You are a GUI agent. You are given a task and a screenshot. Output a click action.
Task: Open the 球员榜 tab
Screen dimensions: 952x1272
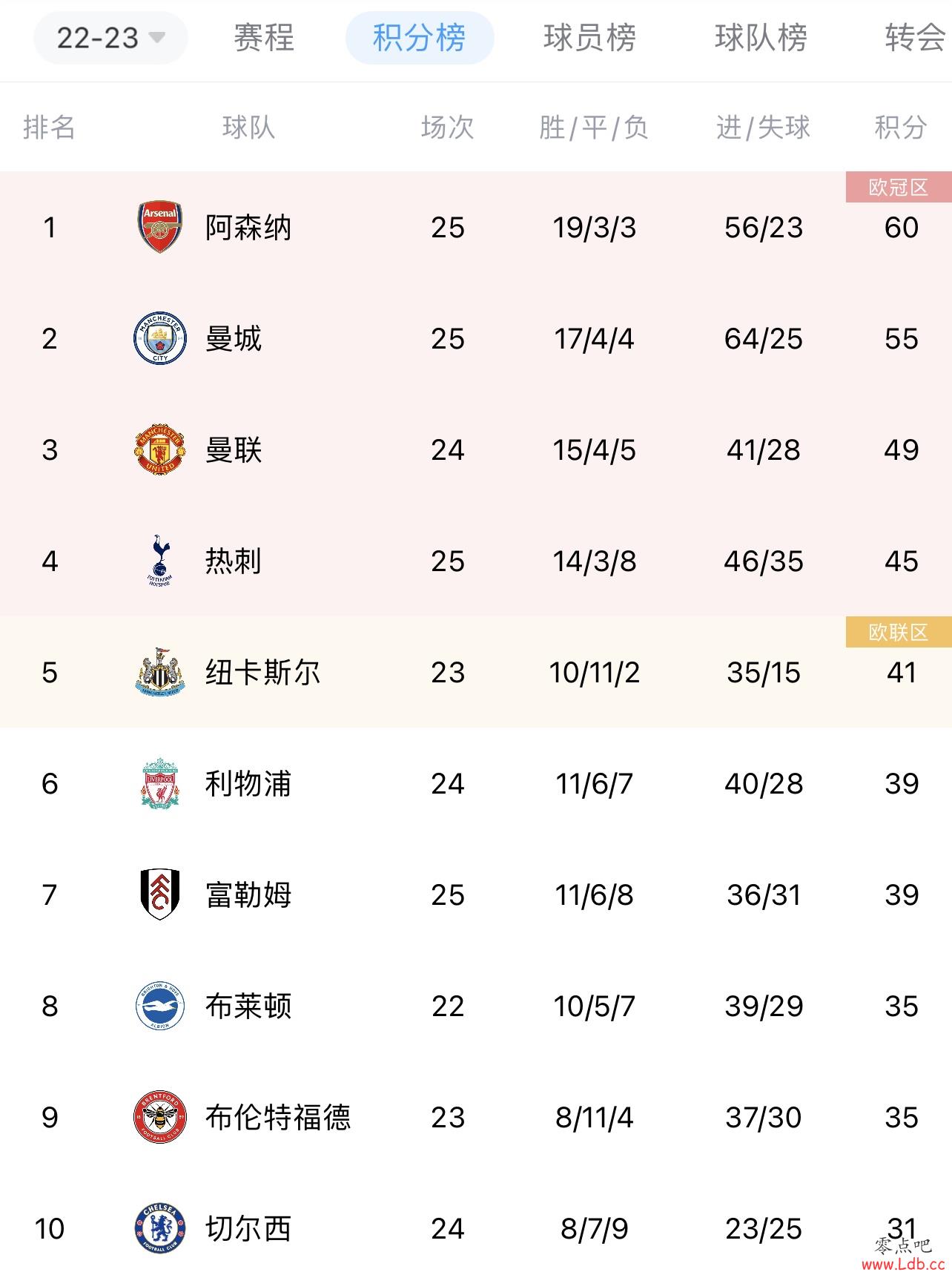coord(590,38)
